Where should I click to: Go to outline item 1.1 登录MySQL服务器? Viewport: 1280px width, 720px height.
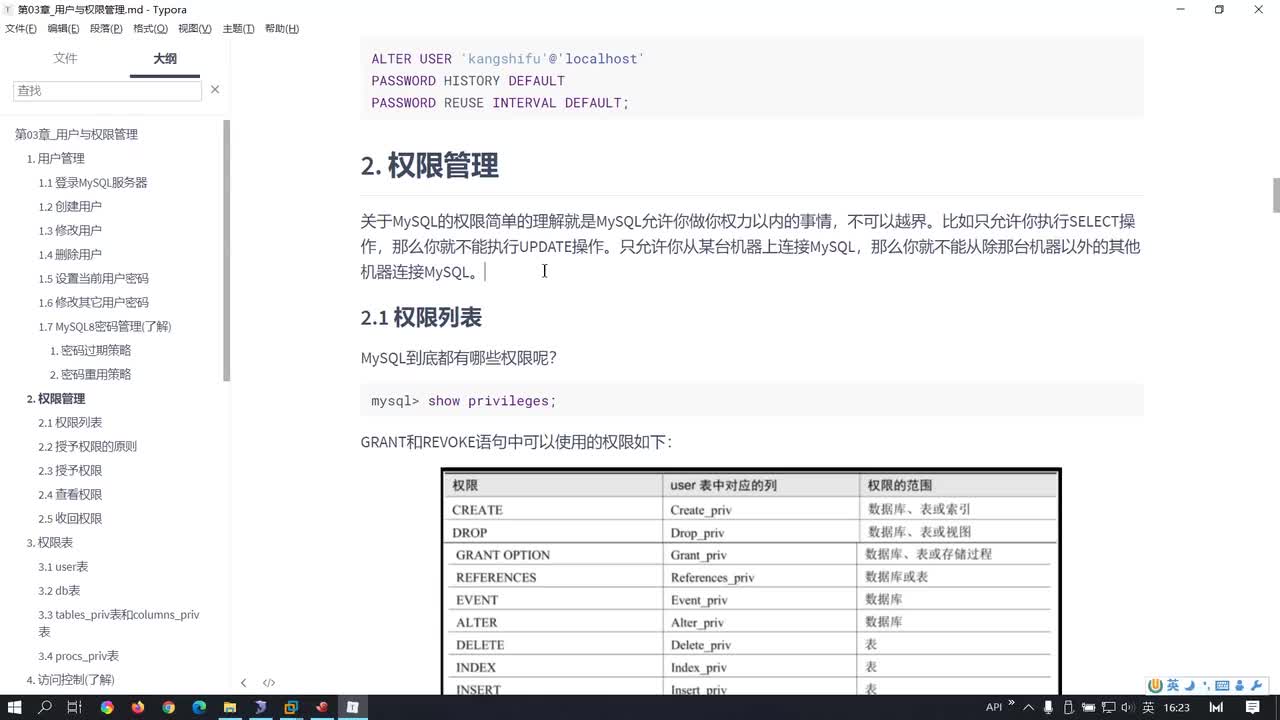pos(93,182)
